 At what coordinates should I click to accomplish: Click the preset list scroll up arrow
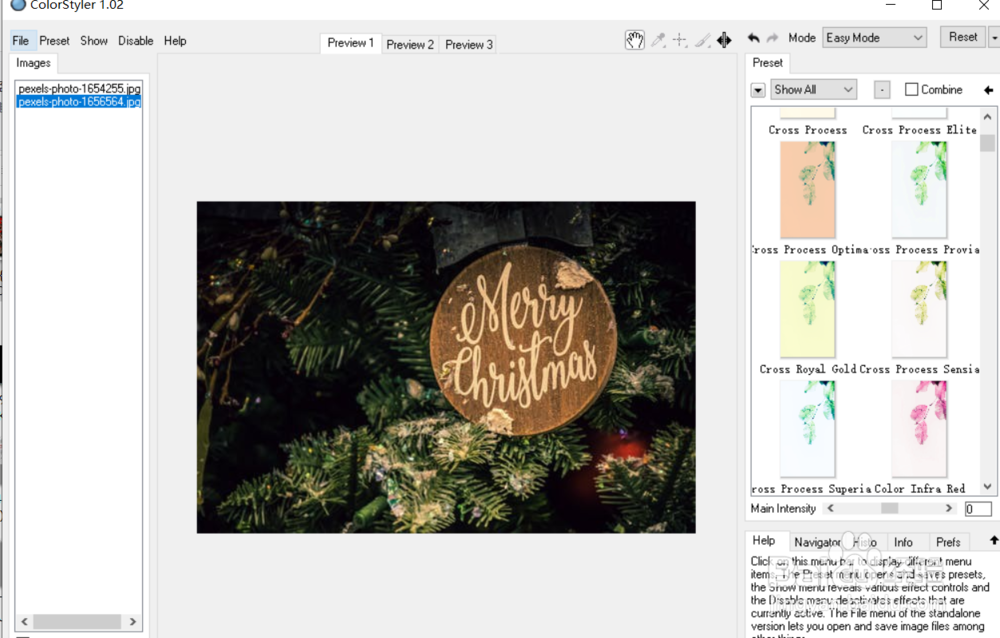click(x=987, y=117)
